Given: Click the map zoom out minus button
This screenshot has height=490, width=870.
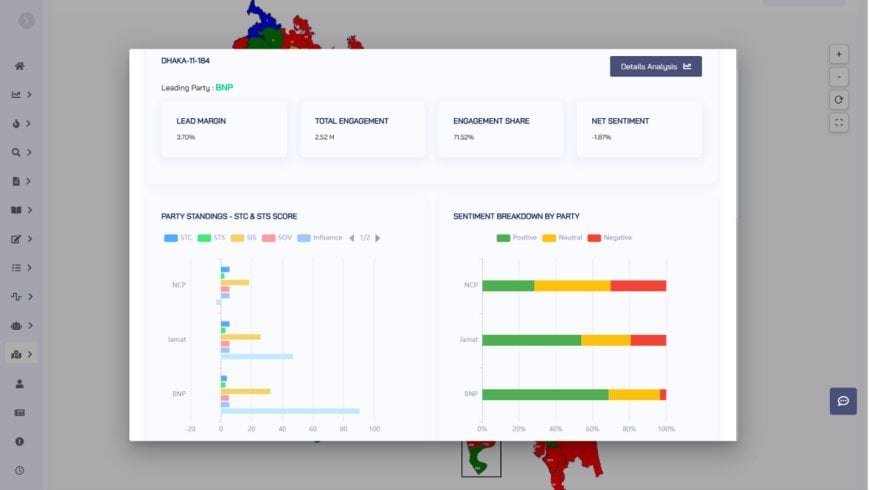Looking at the screenshot, I should click(839, 77).
